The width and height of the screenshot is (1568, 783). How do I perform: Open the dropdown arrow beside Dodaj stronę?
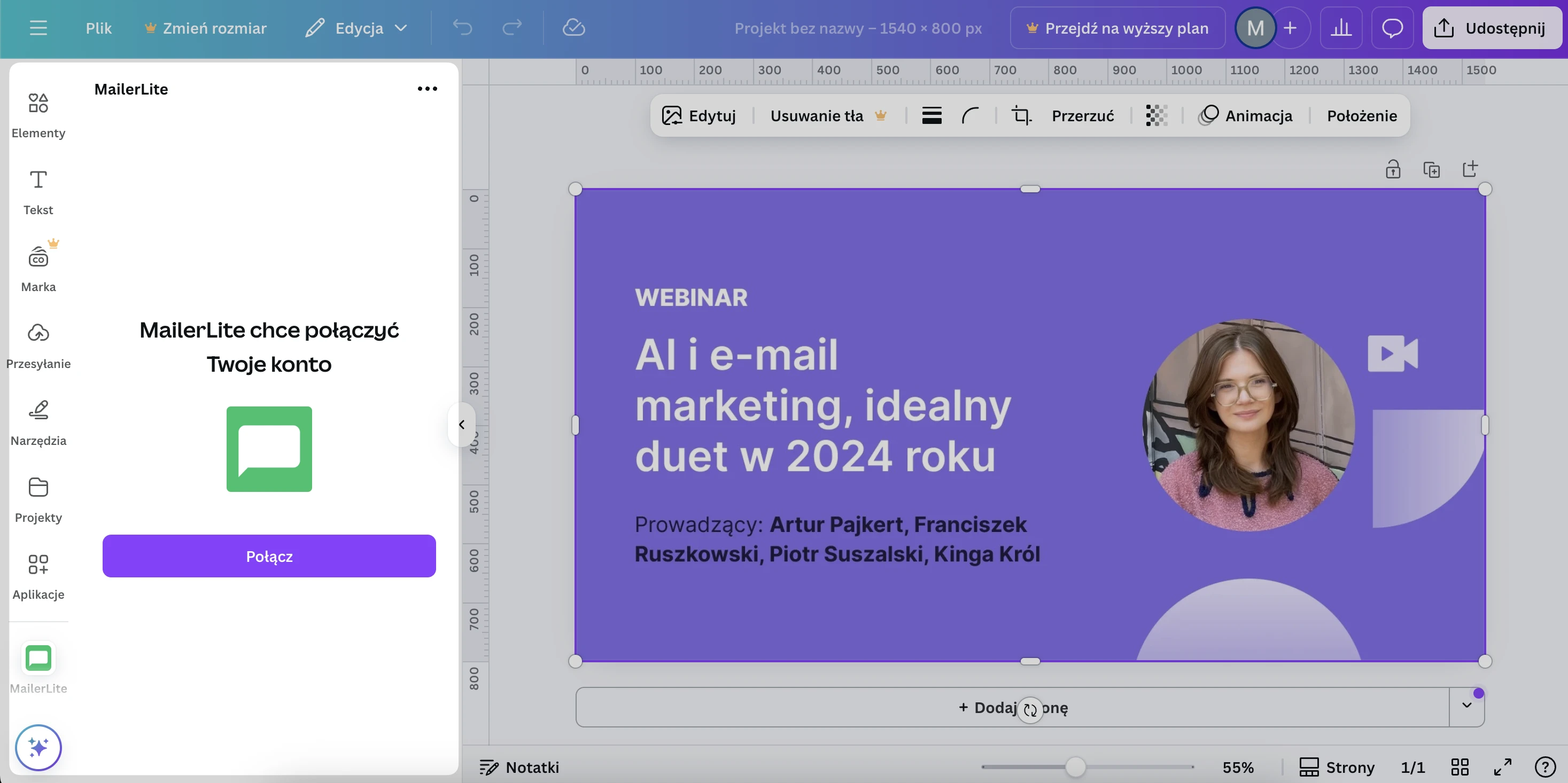[x=1466, y=706]
